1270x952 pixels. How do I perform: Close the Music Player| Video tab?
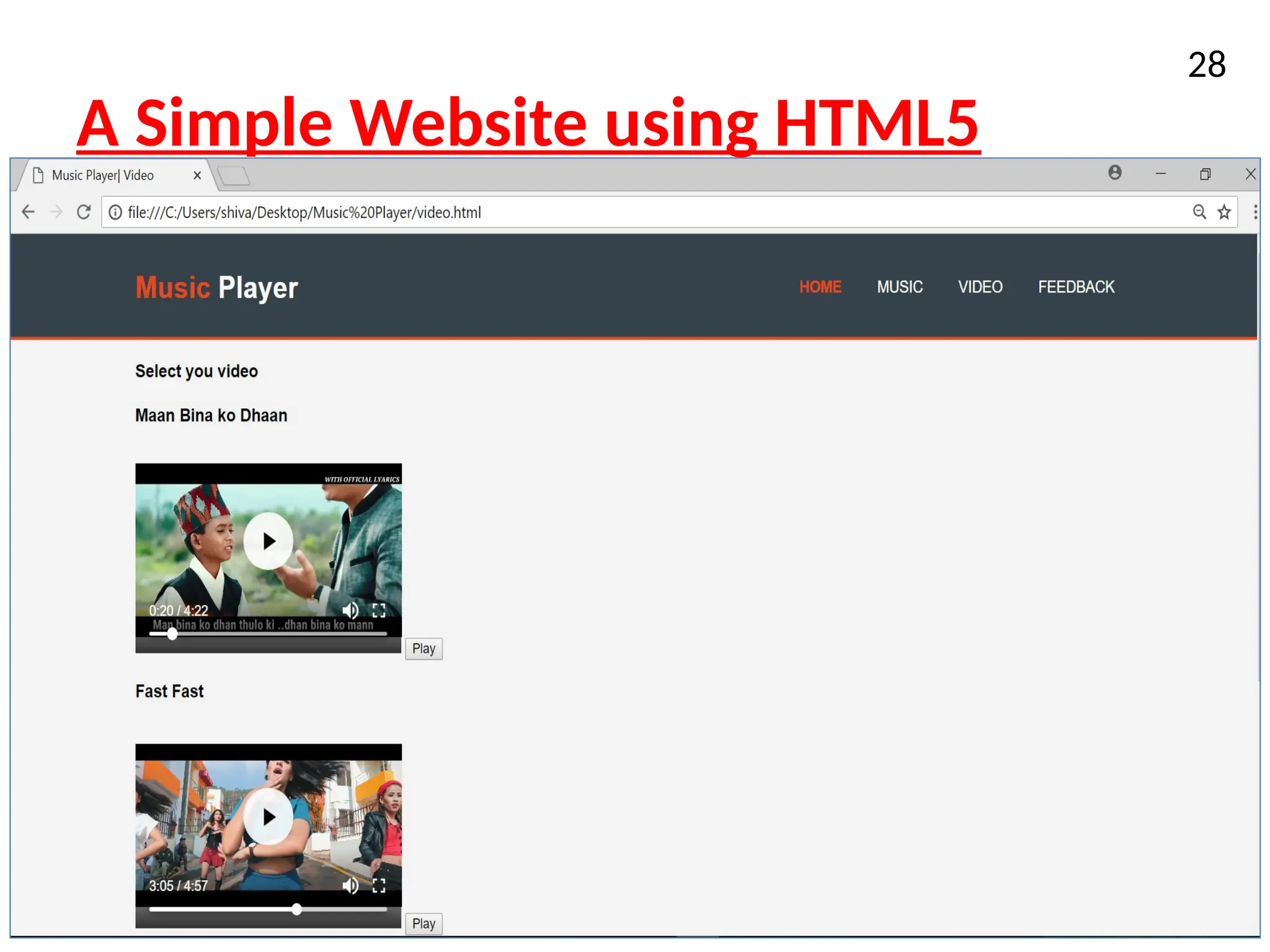pyautogui.click(x=197, y=175)
